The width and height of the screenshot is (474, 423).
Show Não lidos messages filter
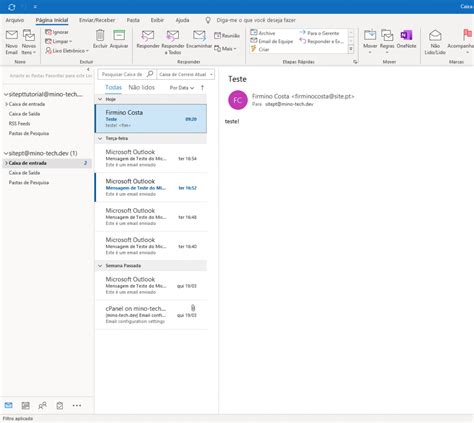[x=142, y=87]
